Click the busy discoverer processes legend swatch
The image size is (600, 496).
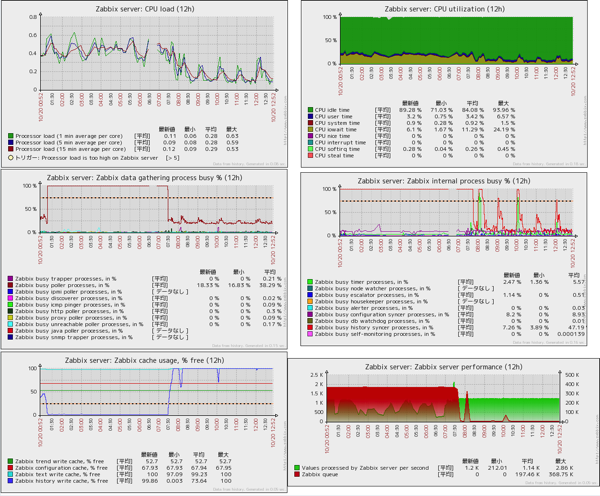pyautogui.click(x=10, y=298)
